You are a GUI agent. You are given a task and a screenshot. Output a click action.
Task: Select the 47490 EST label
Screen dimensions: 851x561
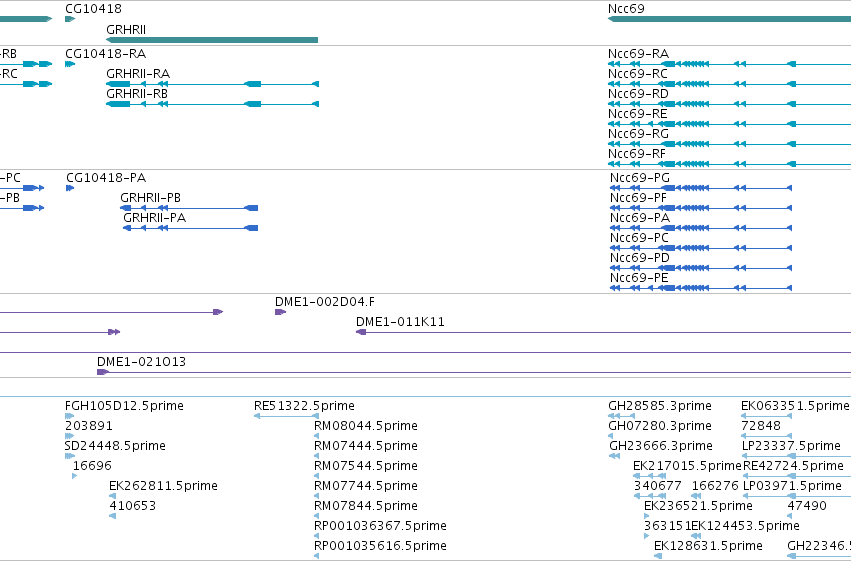pos(807,506)
